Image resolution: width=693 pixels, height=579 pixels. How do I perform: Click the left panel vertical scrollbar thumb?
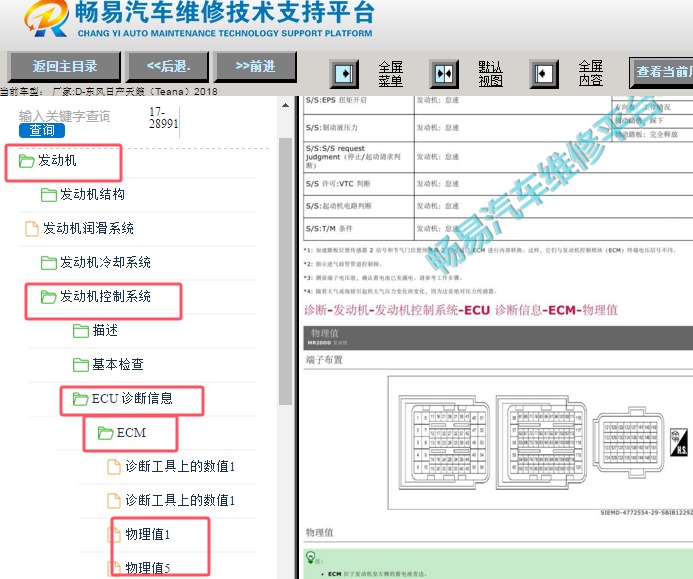pos(286,271)
